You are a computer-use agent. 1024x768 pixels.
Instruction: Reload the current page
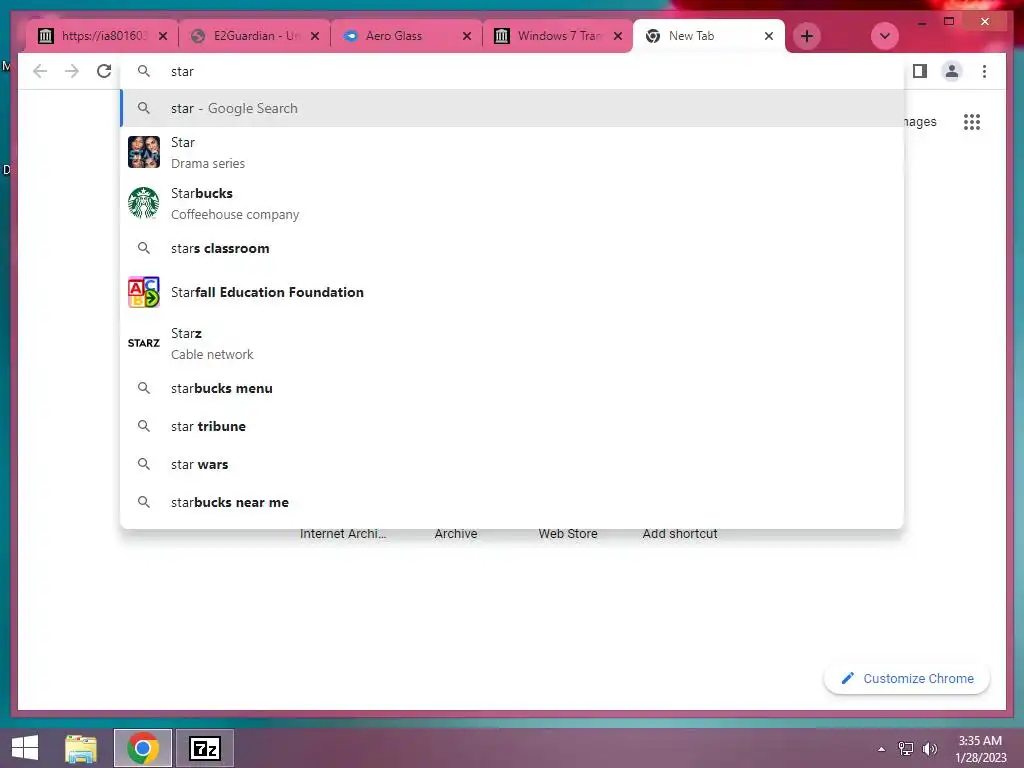(x=104, y=71)
